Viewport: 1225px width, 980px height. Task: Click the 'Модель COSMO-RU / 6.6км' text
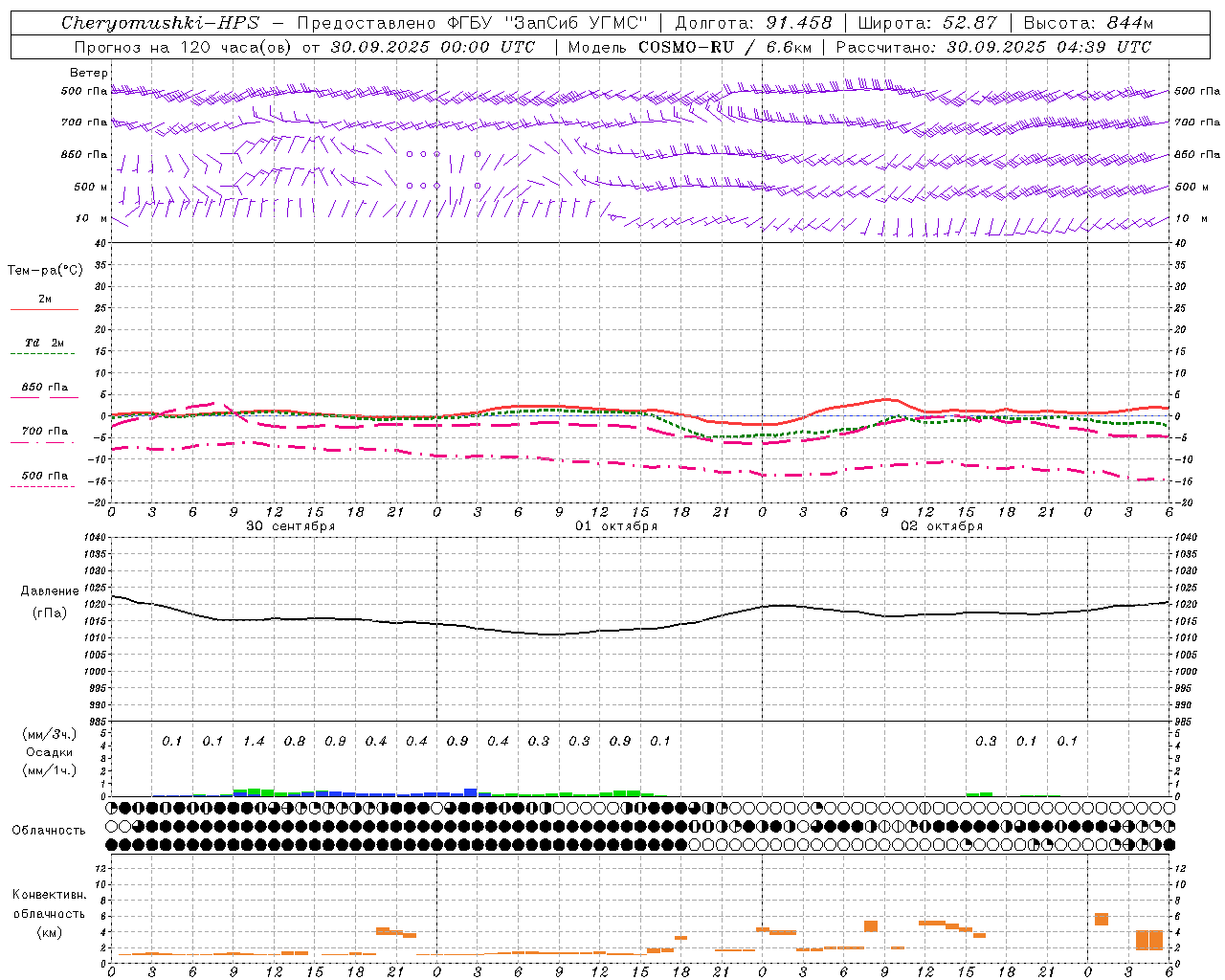pos(690,47)
